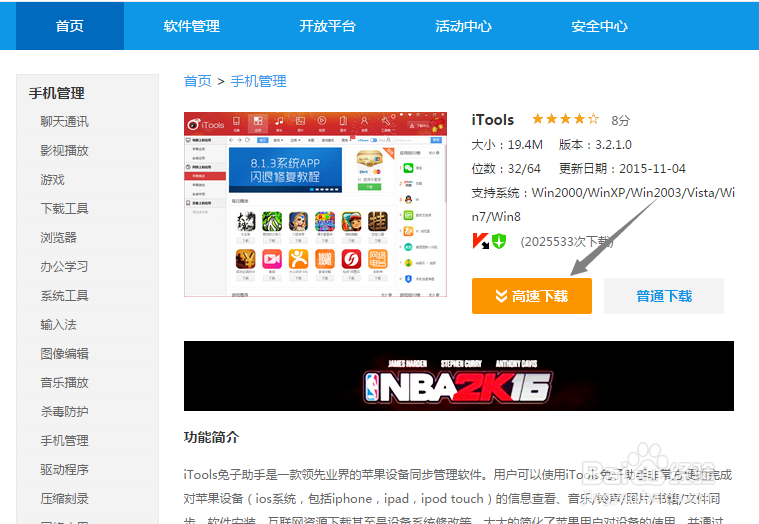
Task: Select 影视播放 category in sidebar
Action: coord(64,150)
